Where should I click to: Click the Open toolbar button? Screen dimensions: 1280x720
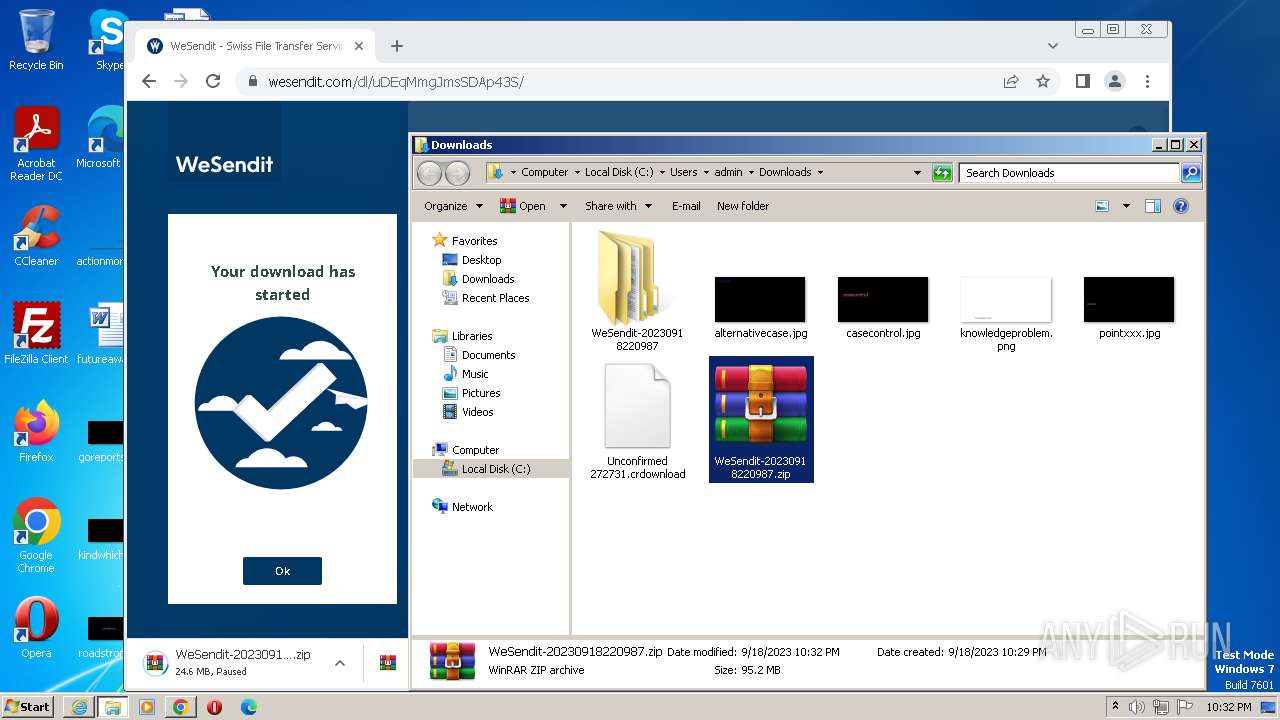click(523, 206)
